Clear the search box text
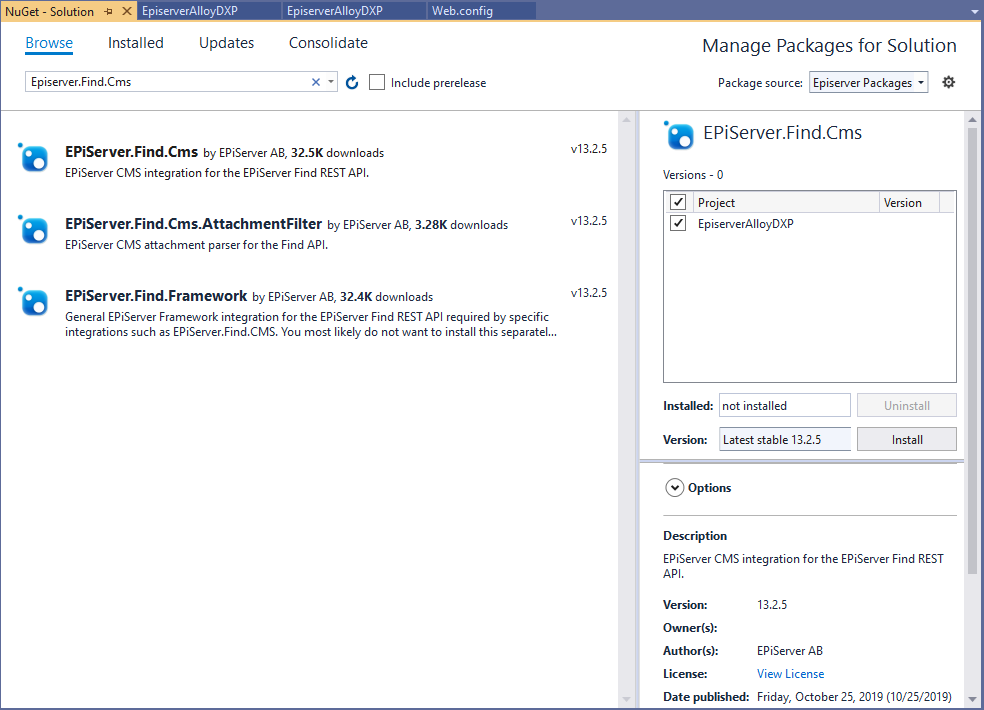Screen dimensions: 984x710 click(x=316, y=83)
